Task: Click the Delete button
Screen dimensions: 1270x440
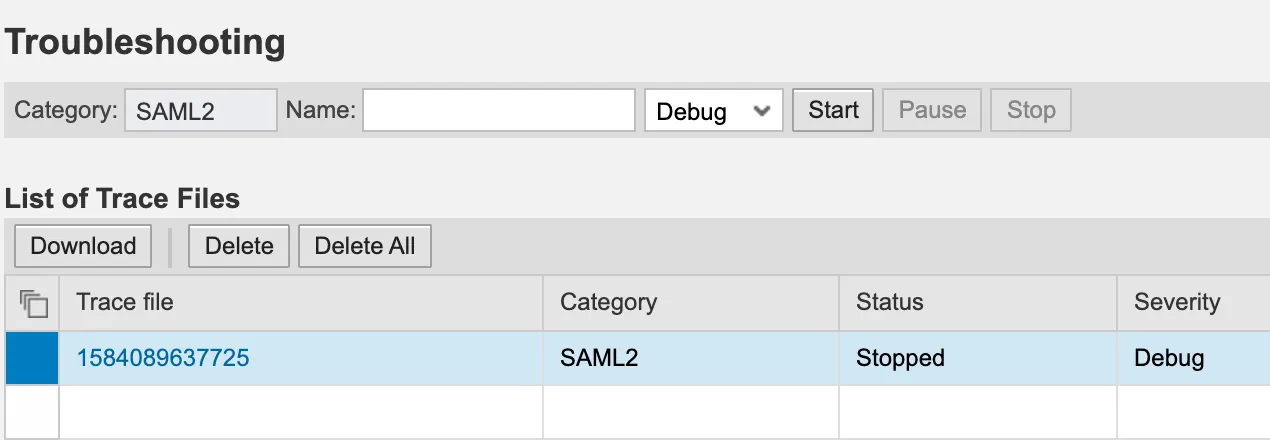Action: (239, 246)
